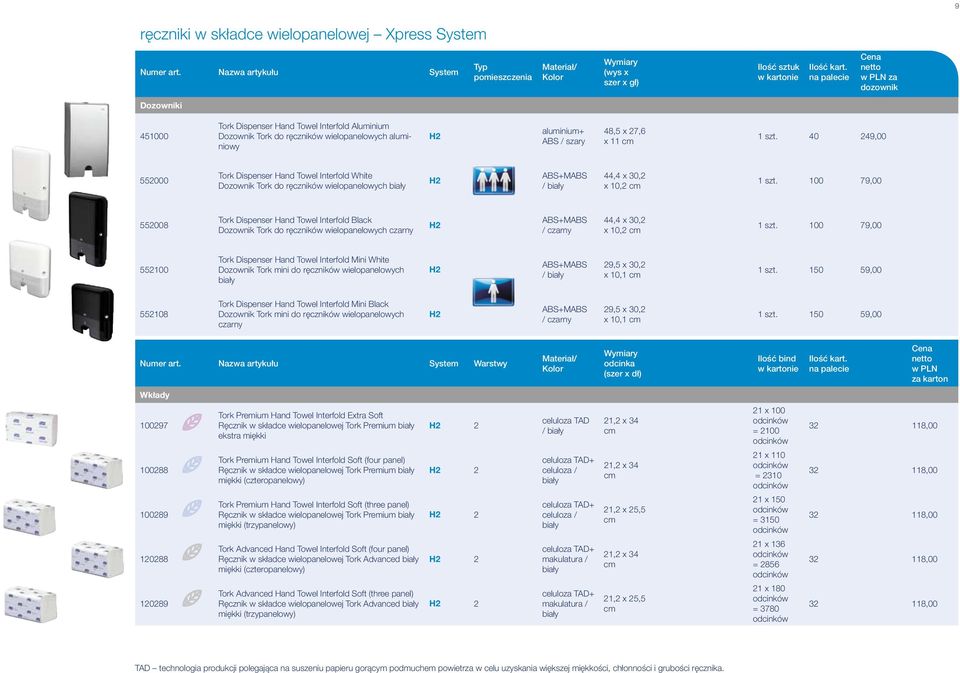The image size is (960, 673).
Task: Click Tork Dispenser Hand Towel Interfold Aluminium
Action: click(x=304, y=126)
